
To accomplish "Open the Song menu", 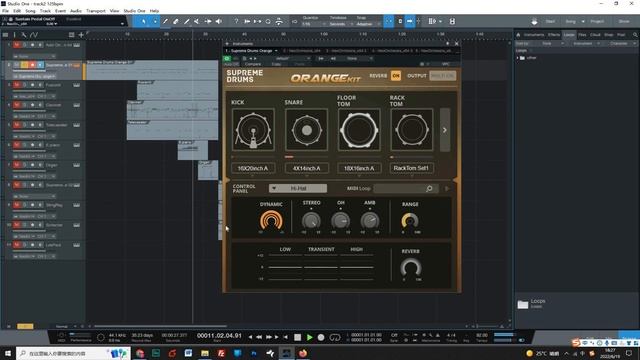I will 30,11.
